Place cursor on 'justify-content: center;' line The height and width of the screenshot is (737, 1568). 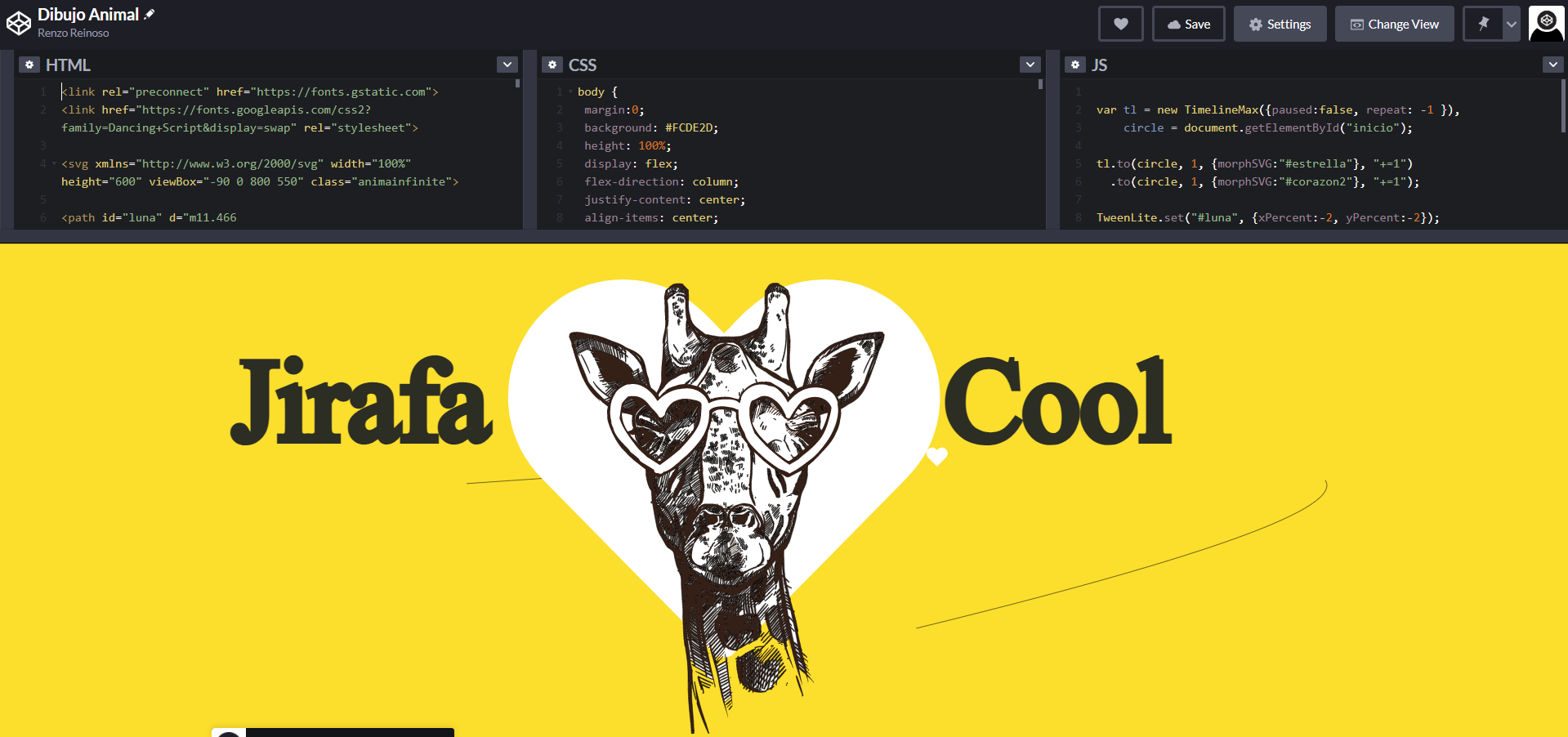coord(664,199)
